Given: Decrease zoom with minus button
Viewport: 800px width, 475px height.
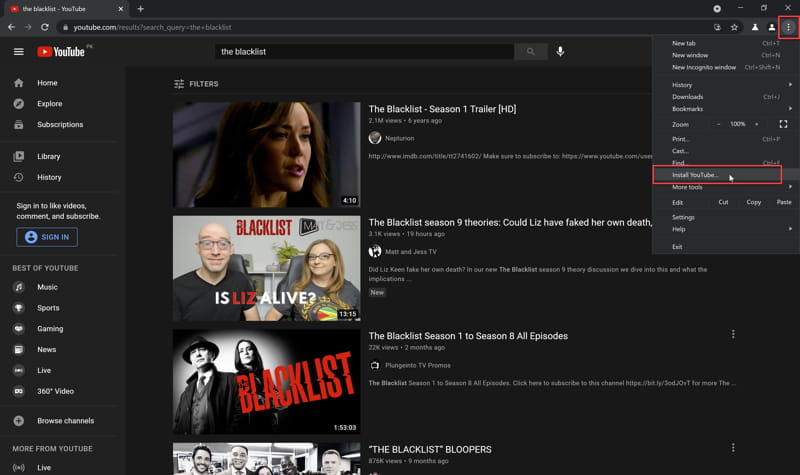Looking at the screenshot, I should click(718, 124).
